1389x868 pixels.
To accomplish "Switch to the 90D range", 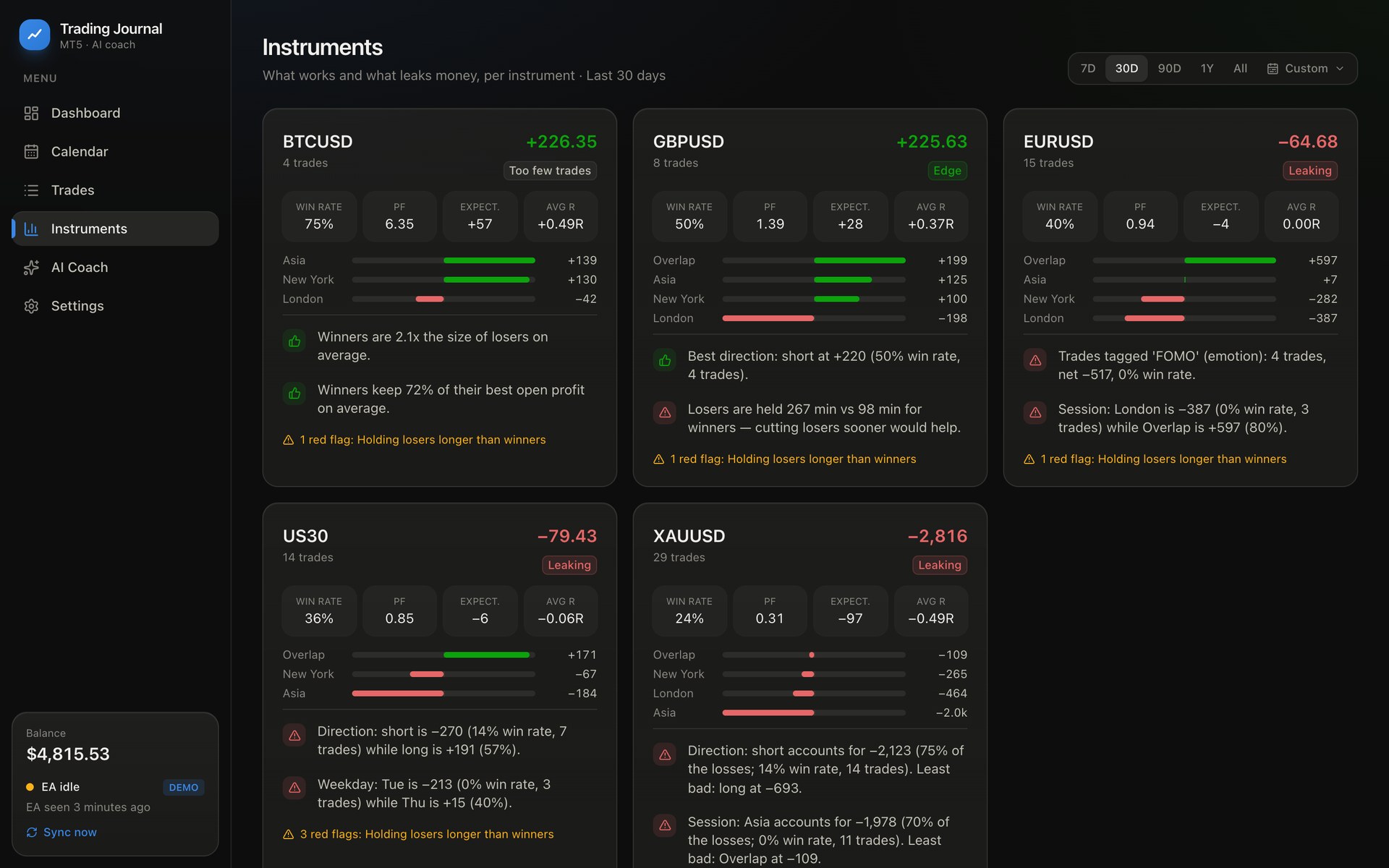I will click(x=1169, y=69).
